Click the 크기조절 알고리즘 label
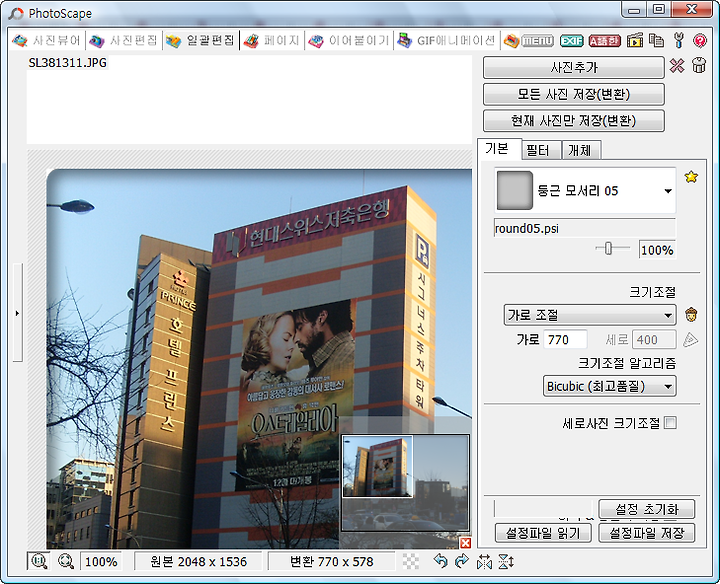This screenshot has width=720, height=584. [x=627, y=364]
